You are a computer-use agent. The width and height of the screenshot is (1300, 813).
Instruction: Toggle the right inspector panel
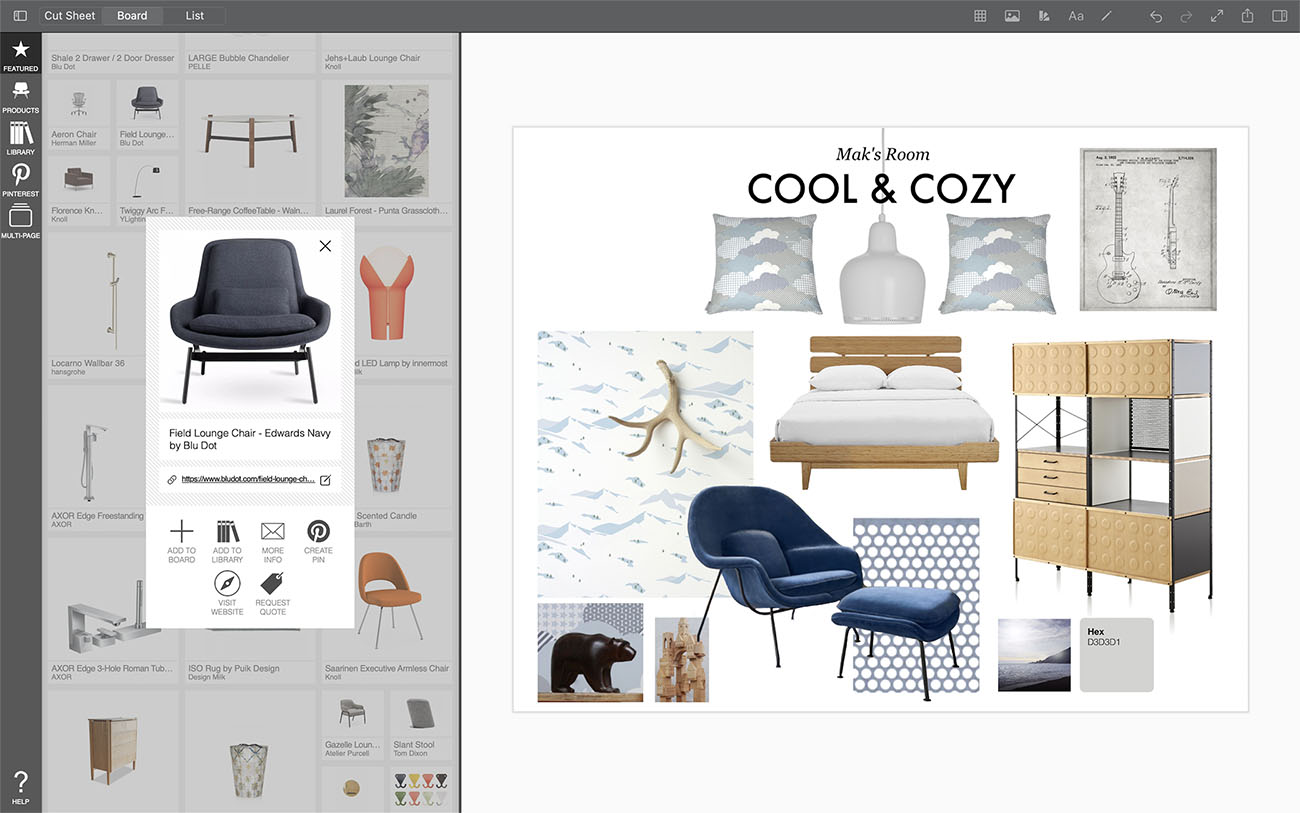click(1279, 16)
